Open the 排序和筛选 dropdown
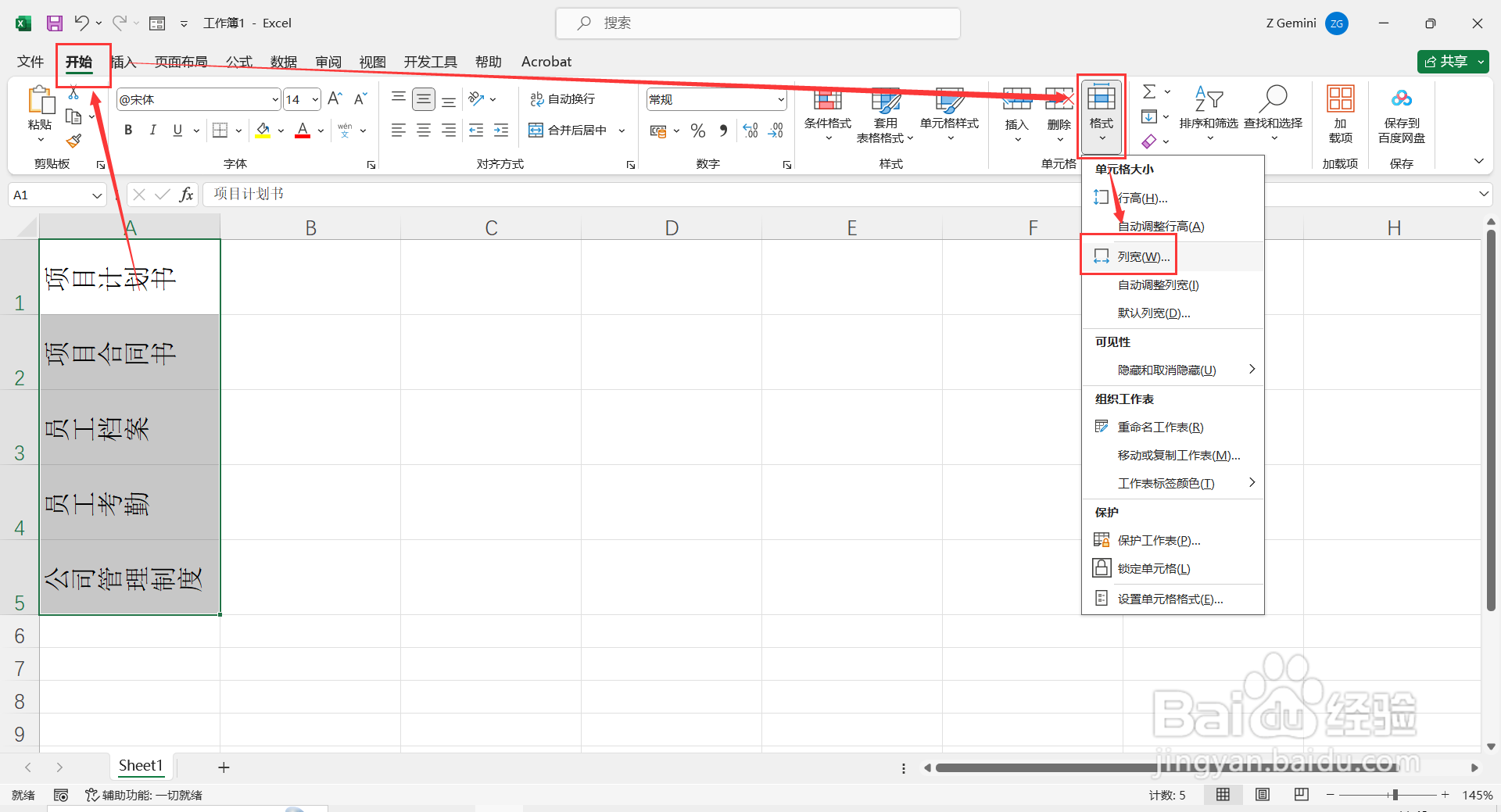Viewport: 1501px width, 812px height. click(x=1209, y=116)
